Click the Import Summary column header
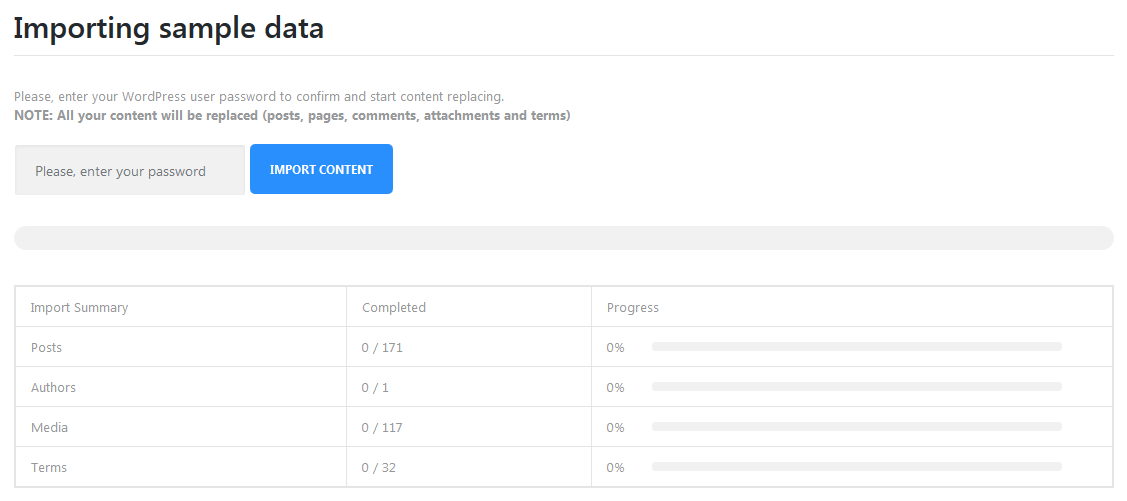Screen dimensions: 1127x501 pyautogui.click(x=79, y=308)
